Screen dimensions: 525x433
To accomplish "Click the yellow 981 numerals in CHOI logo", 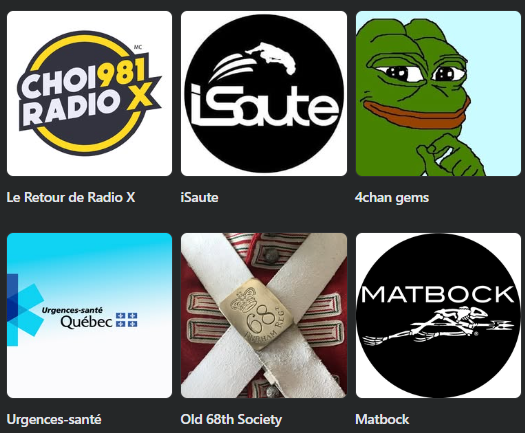I will pos(123,74).
